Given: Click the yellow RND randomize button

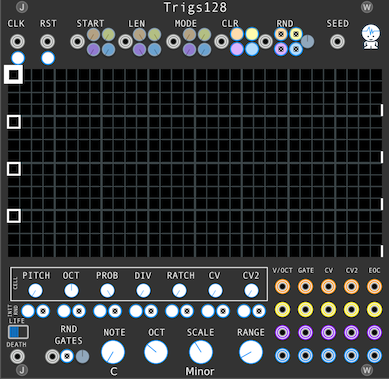Looking at the screenshot, I should tap(296, 34).
